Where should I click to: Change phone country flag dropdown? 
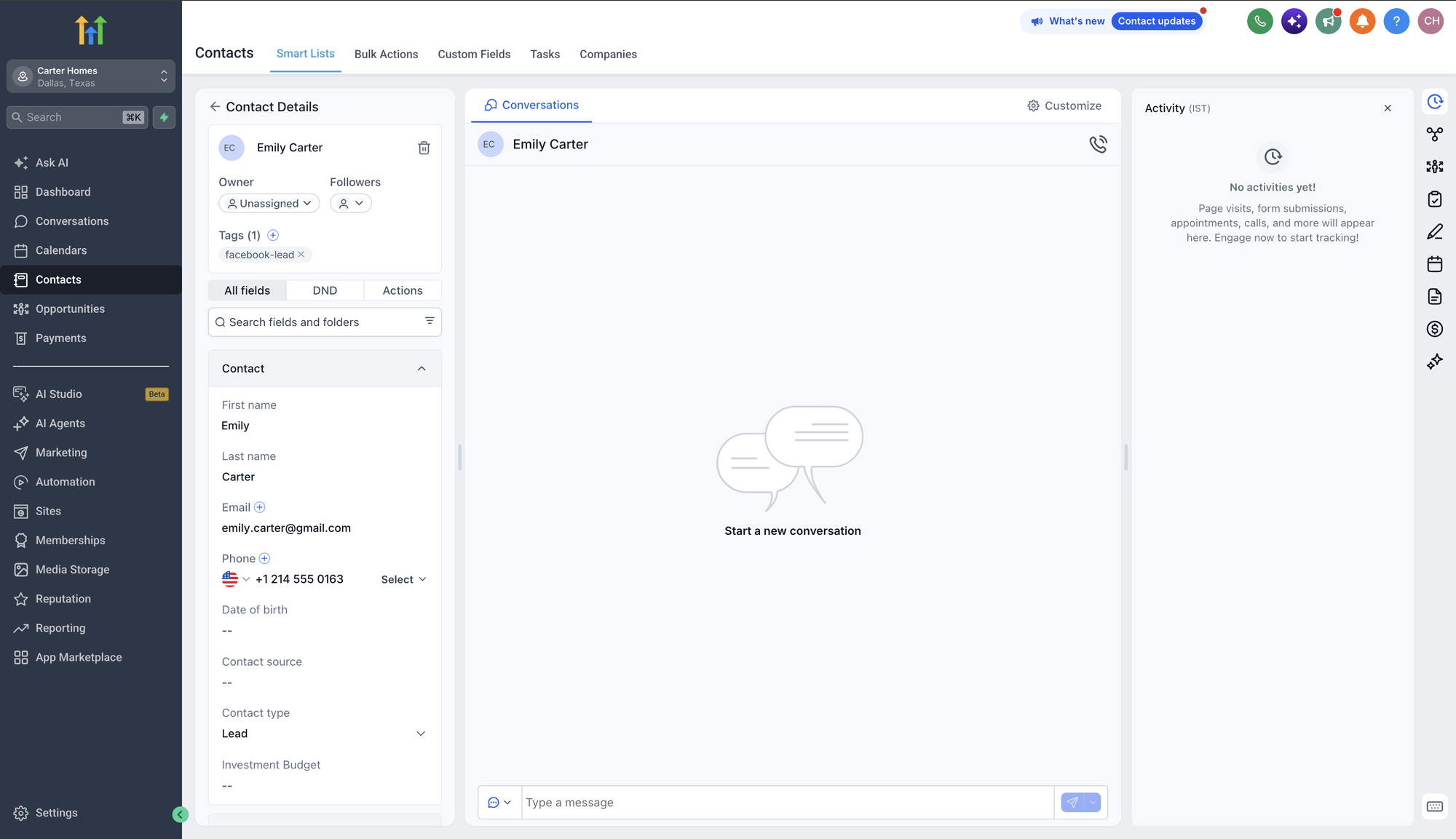pyautogui.click(x=236, y=579)
